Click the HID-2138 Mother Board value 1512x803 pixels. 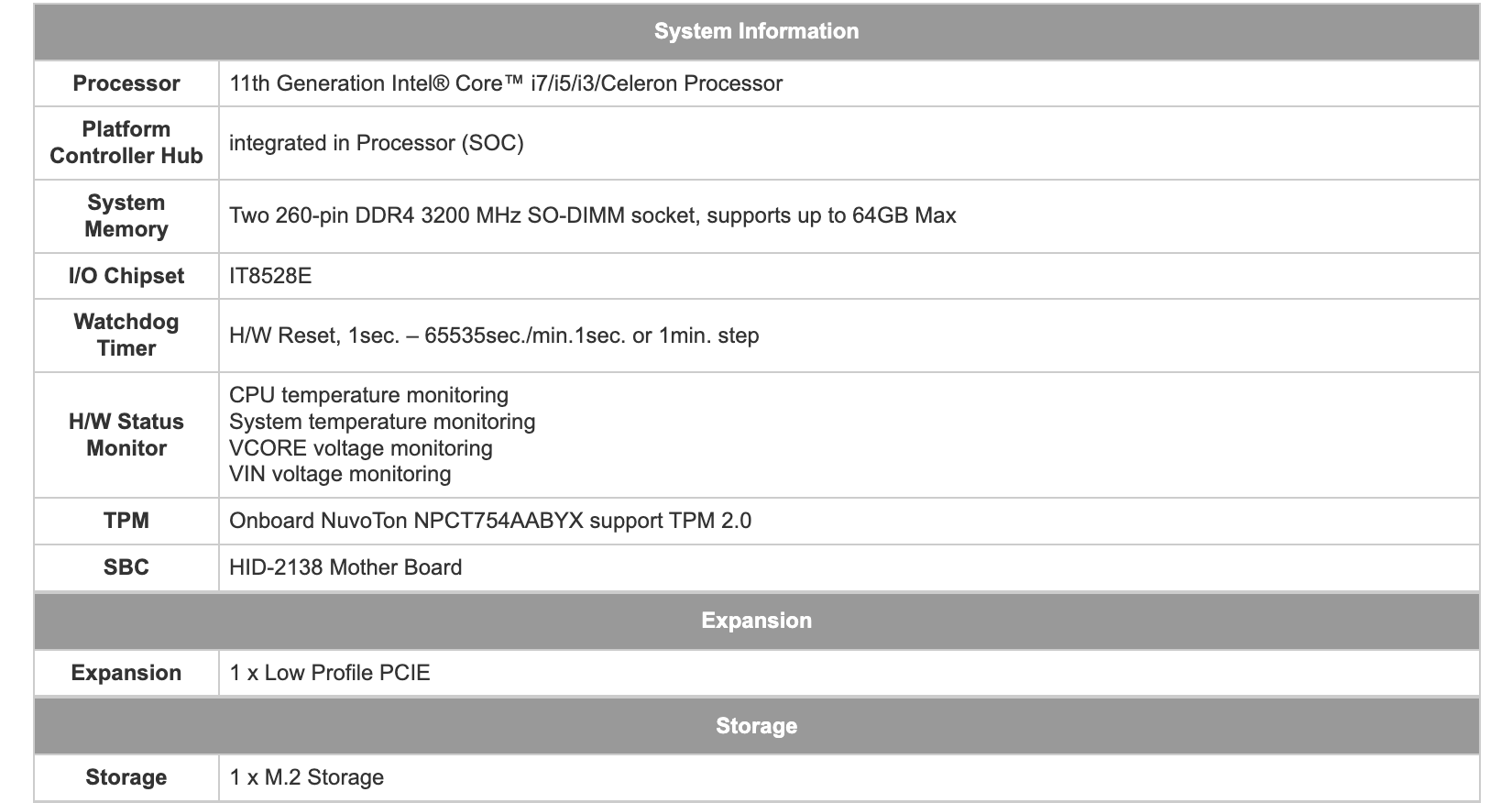click(345, 567)
